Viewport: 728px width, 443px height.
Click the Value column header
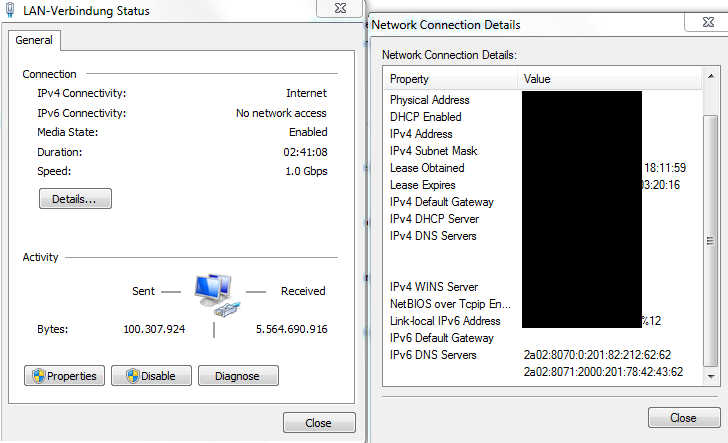pos(610,79)
